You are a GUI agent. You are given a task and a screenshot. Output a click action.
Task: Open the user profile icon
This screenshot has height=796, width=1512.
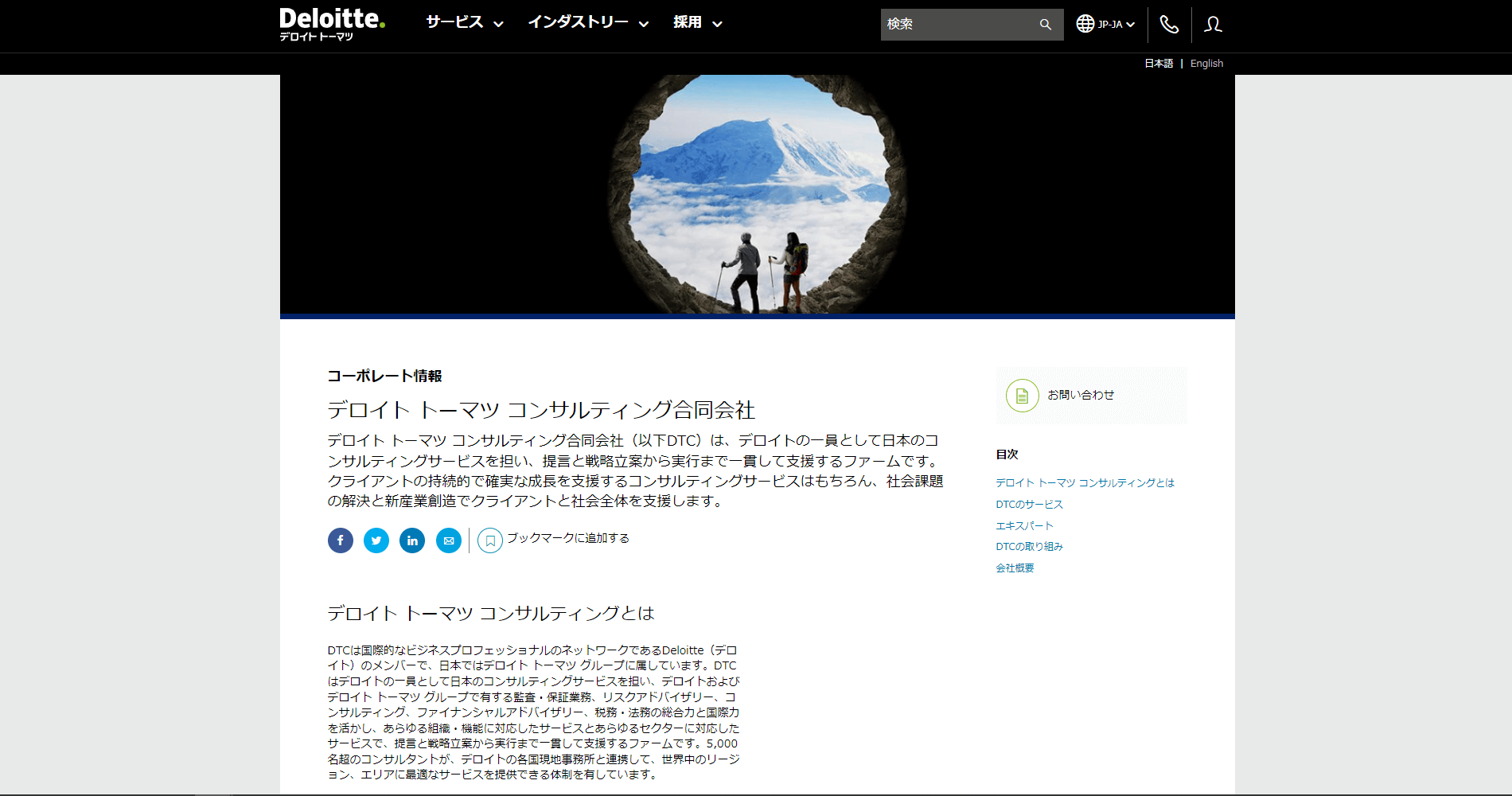pos(1213,25)
